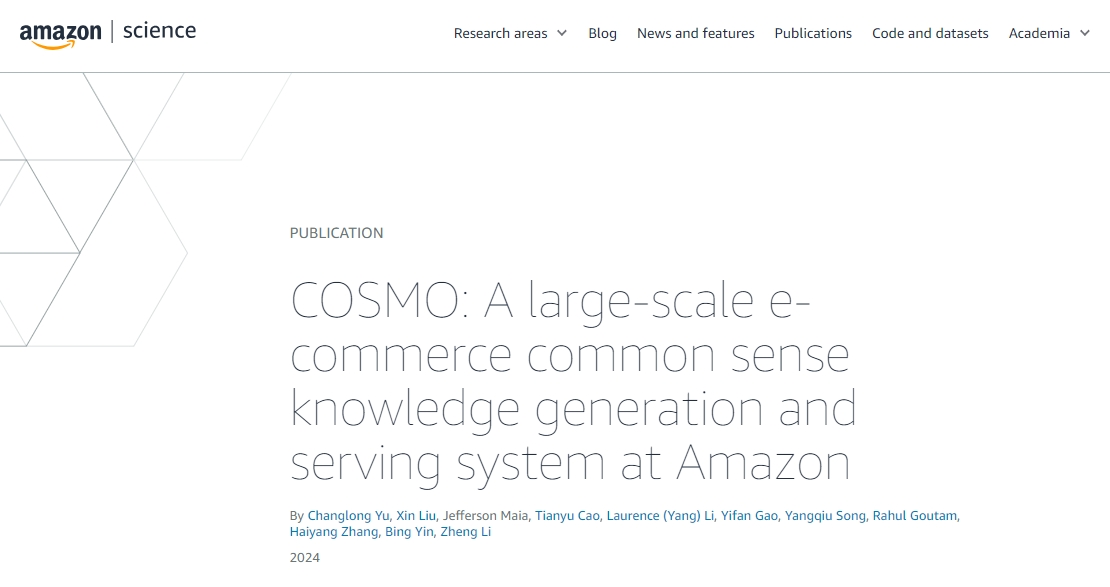Visit Zheng Li's author profile
The height and width of the screenshot is (587, 1110).
466,532
